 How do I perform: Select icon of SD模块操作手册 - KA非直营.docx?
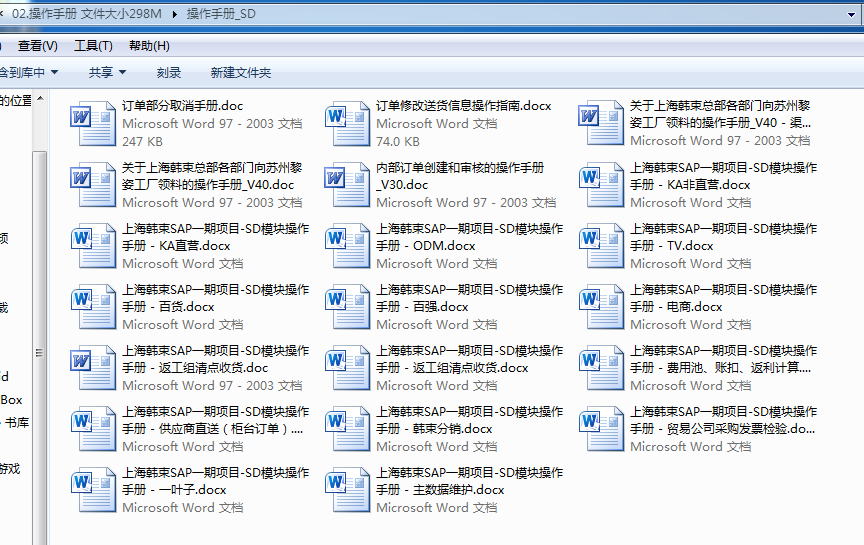(x=601, y=185)
